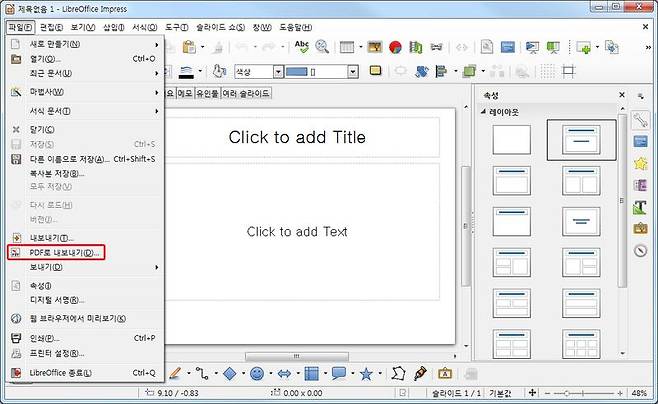Viewport: 658px width, 404px height.
Task: Expand the '보내기' submenu arrow
Action: (x=156, y=268)
